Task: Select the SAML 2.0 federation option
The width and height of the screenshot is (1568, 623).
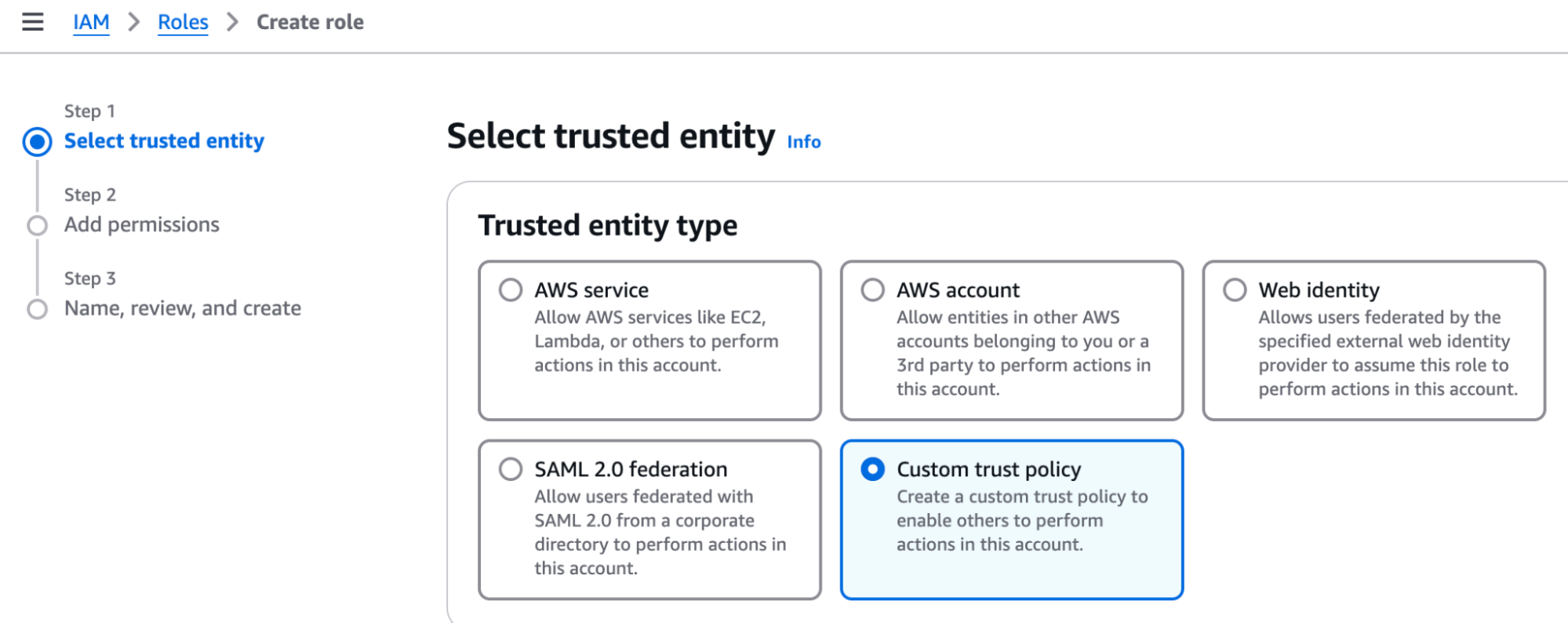Action: pos(511,469)
